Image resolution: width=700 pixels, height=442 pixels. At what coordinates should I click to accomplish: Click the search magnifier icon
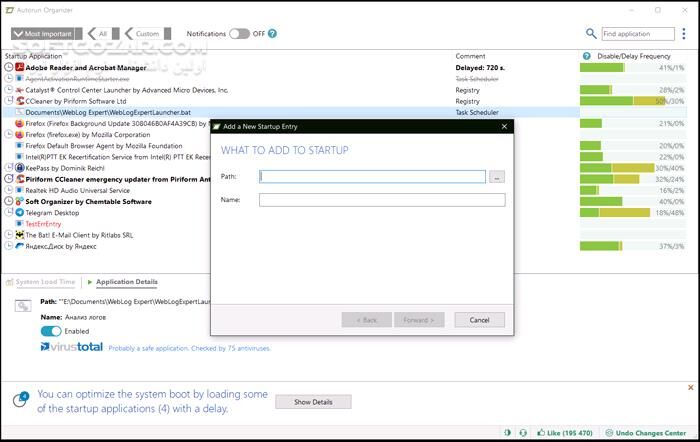point(591,34)
